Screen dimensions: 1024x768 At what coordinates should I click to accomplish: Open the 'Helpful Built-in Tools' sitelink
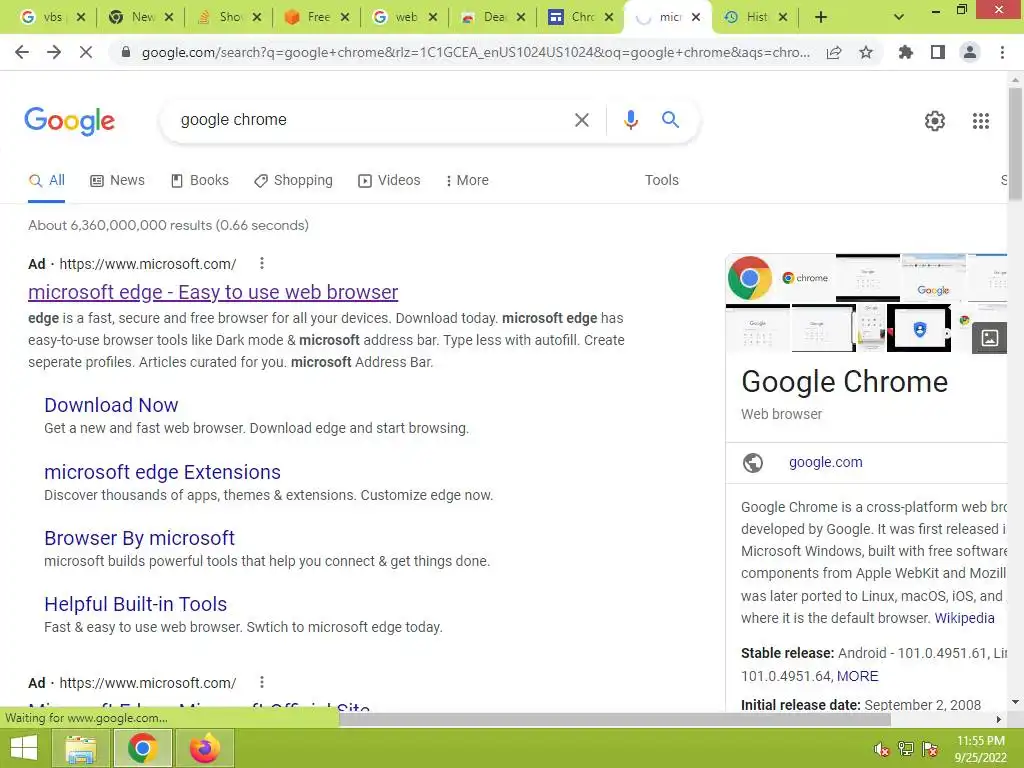click(x=136, y=604)
